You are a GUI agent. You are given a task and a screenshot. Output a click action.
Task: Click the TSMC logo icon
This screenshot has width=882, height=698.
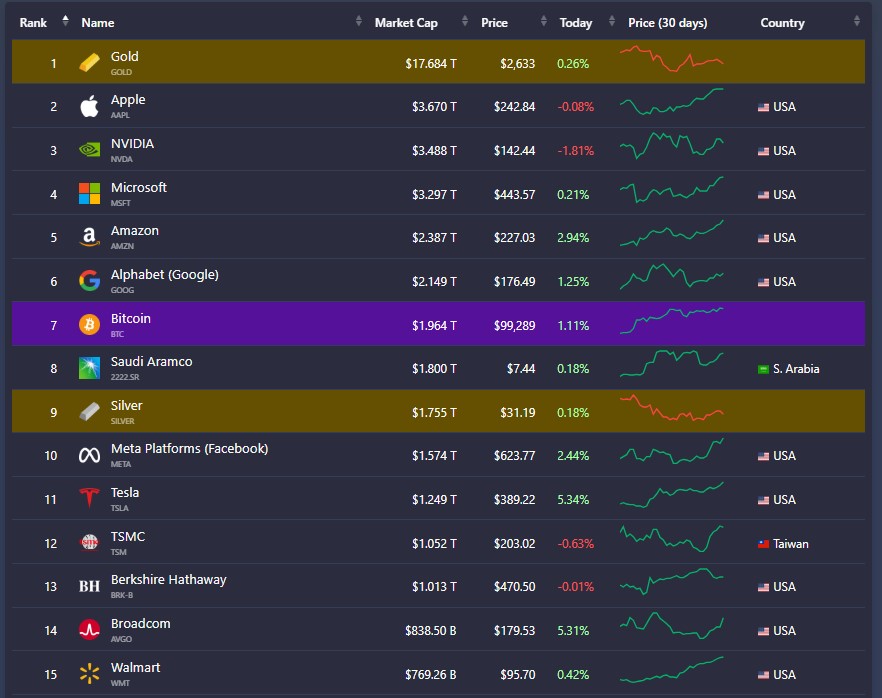(x=89, y=542)
